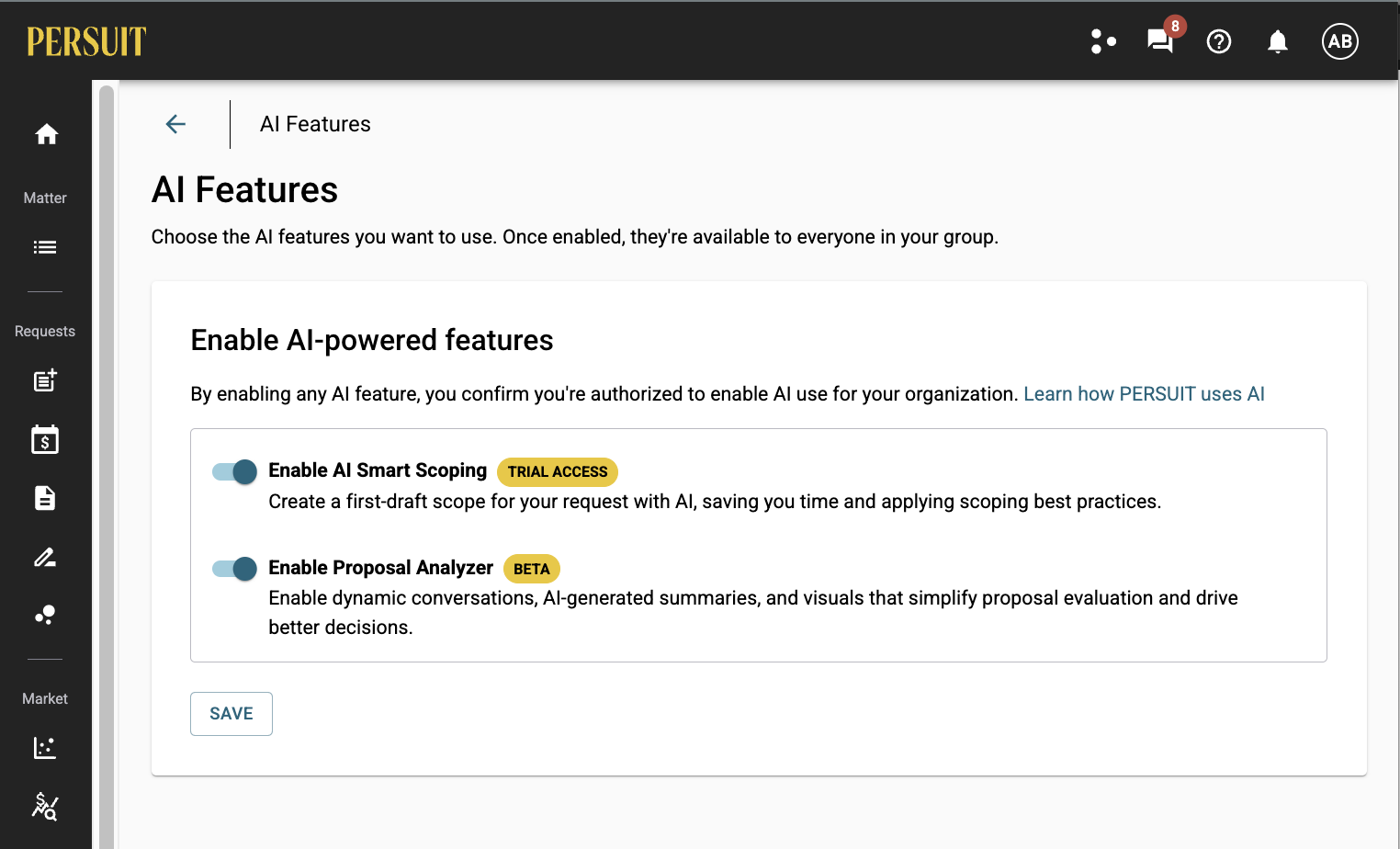
Task: Open the document icon in sidebar
Action: coord(45,498)
